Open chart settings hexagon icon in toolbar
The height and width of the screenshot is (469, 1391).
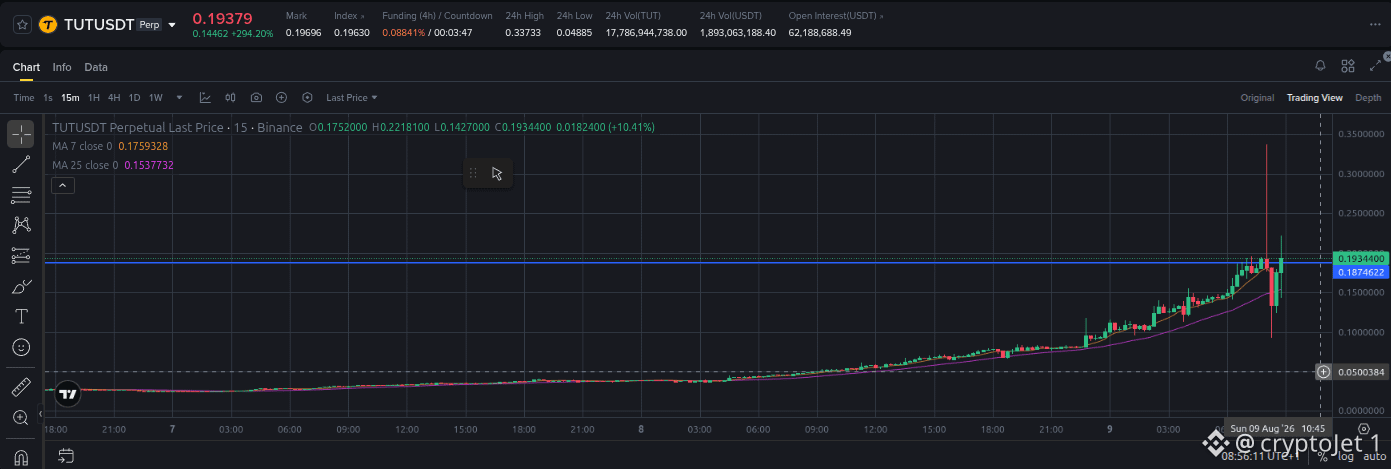(x=307, y=97)
